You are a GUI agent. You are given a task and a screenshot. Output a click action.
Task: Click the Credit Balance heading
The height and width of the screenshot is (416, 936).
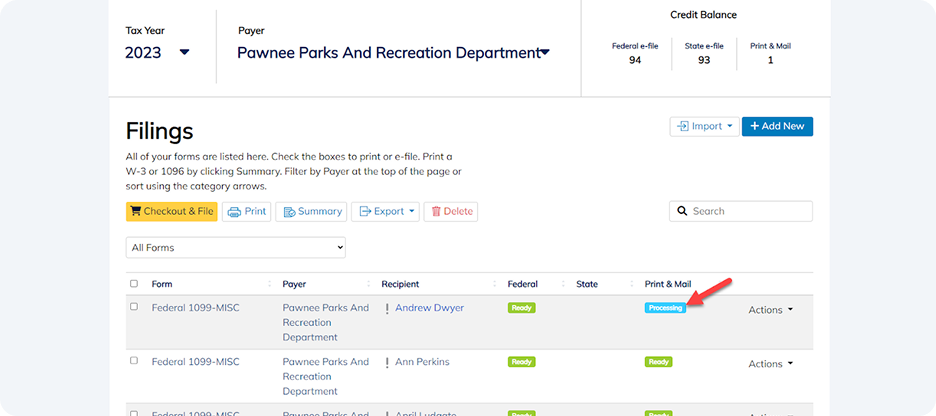703,15
